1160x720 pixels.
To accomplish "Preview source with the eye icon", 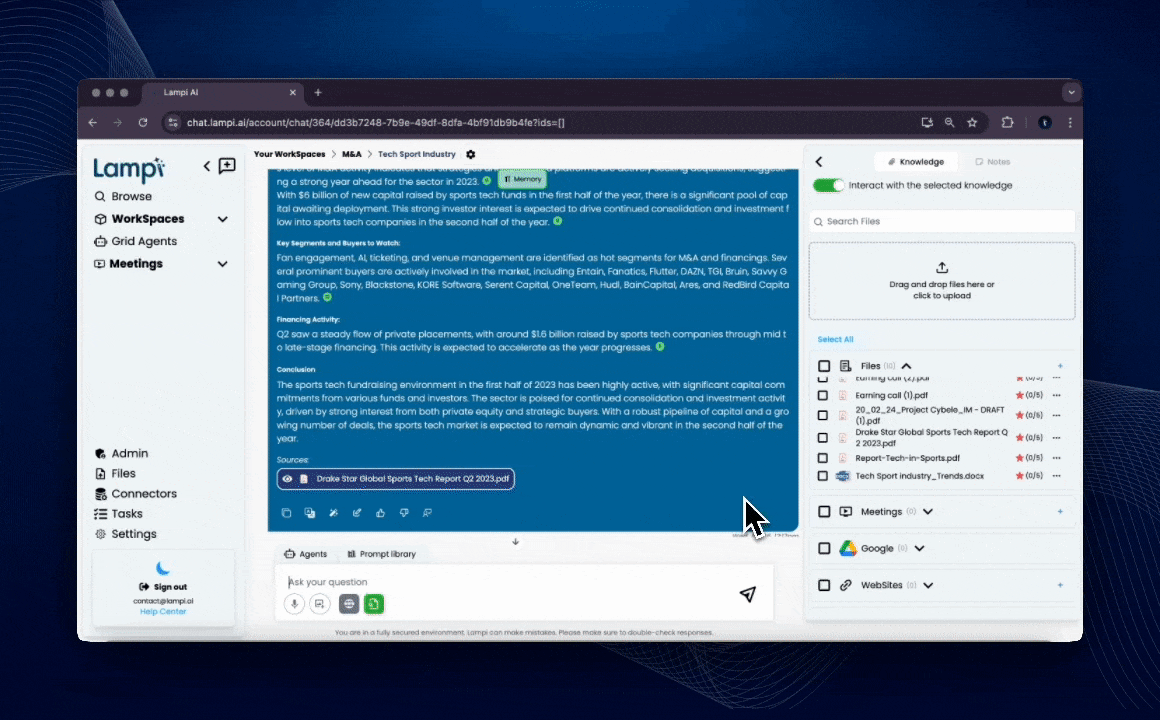I will pos(287,479).
